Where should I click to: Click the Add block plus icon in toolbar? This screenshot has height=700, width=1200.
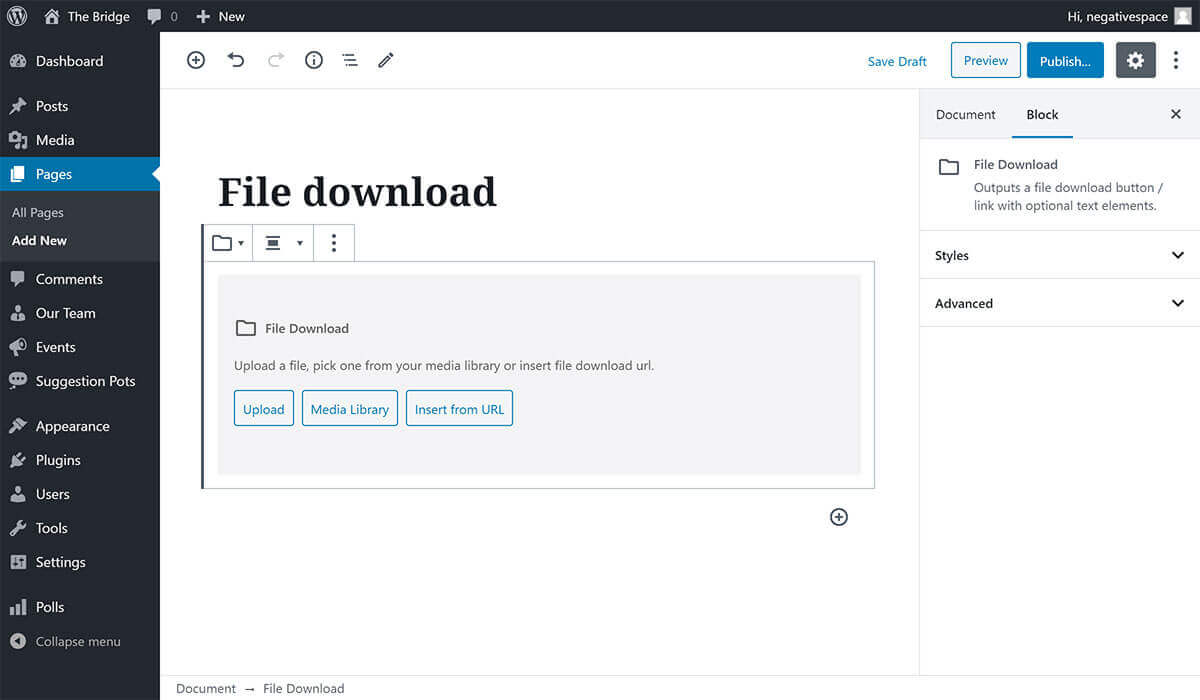pyautogui.click(x=196, y=61)
